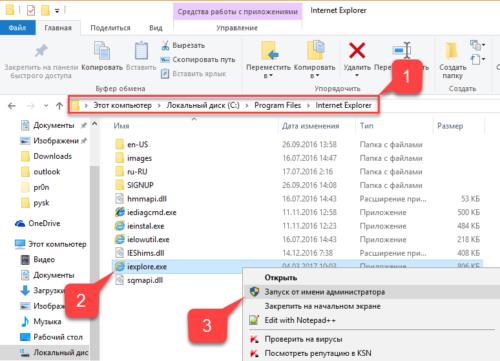
Task: Open the Управление tab
Action: [x=237, y=28]
